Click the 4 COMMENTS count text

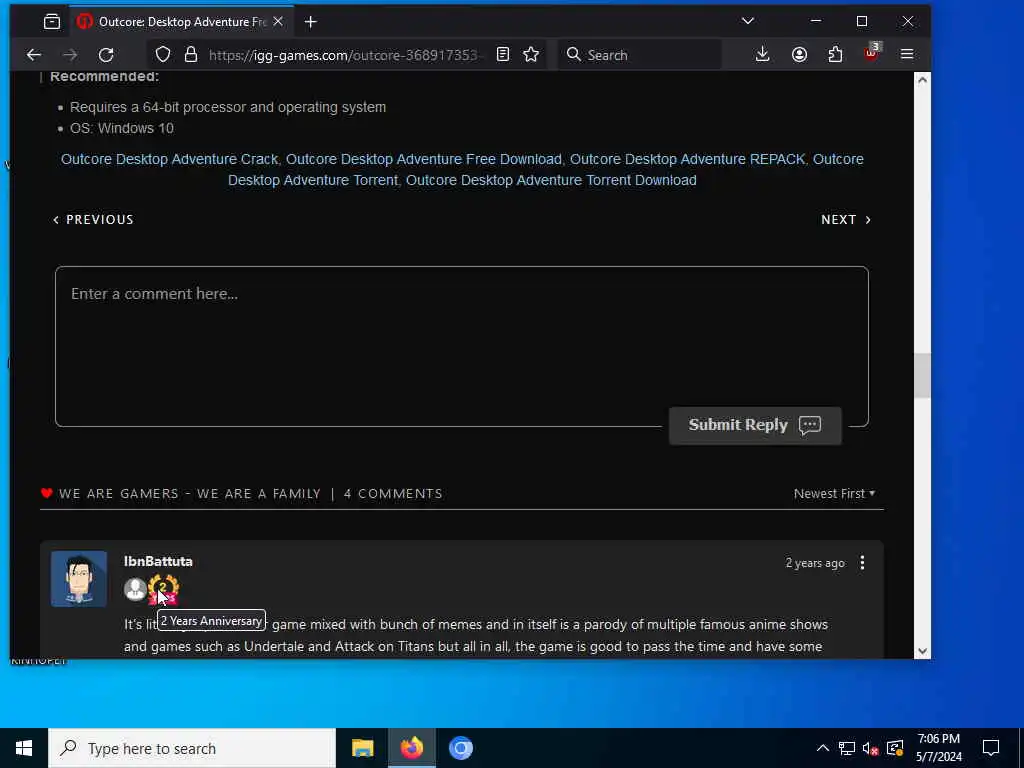[x=393, y=494]
